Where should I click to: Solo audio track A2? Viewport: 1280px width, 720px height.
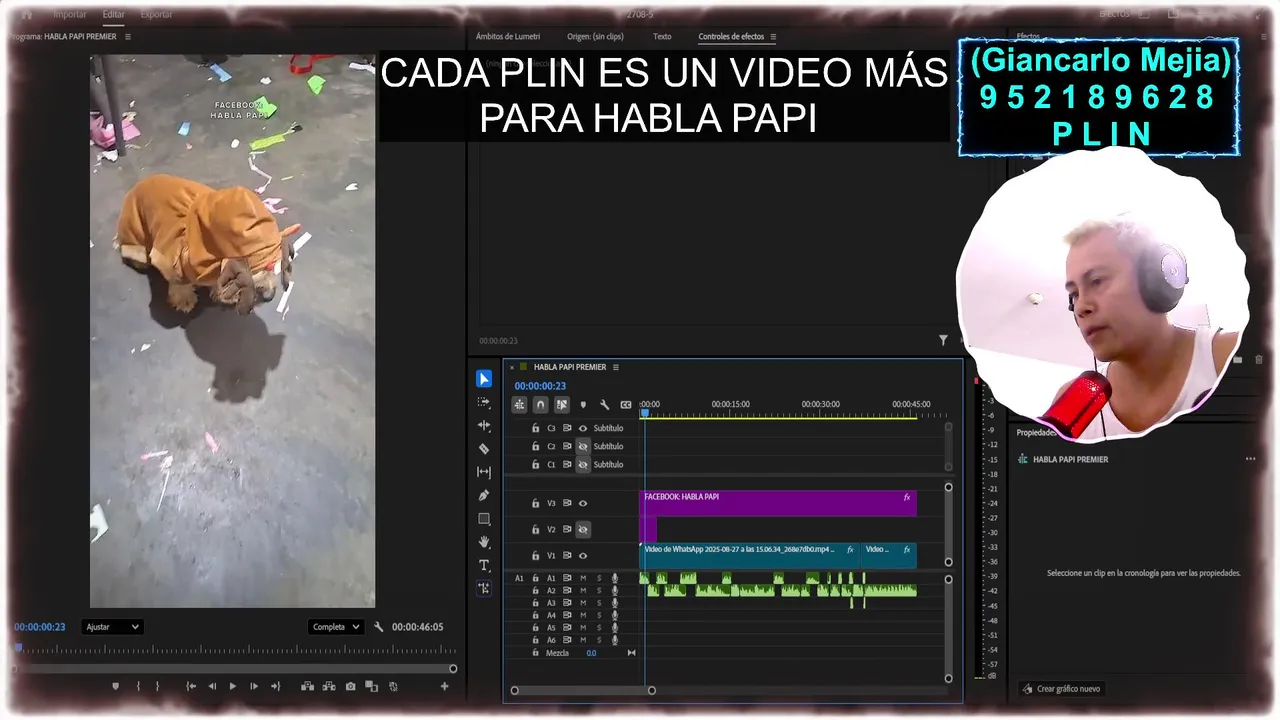[599, 591]
